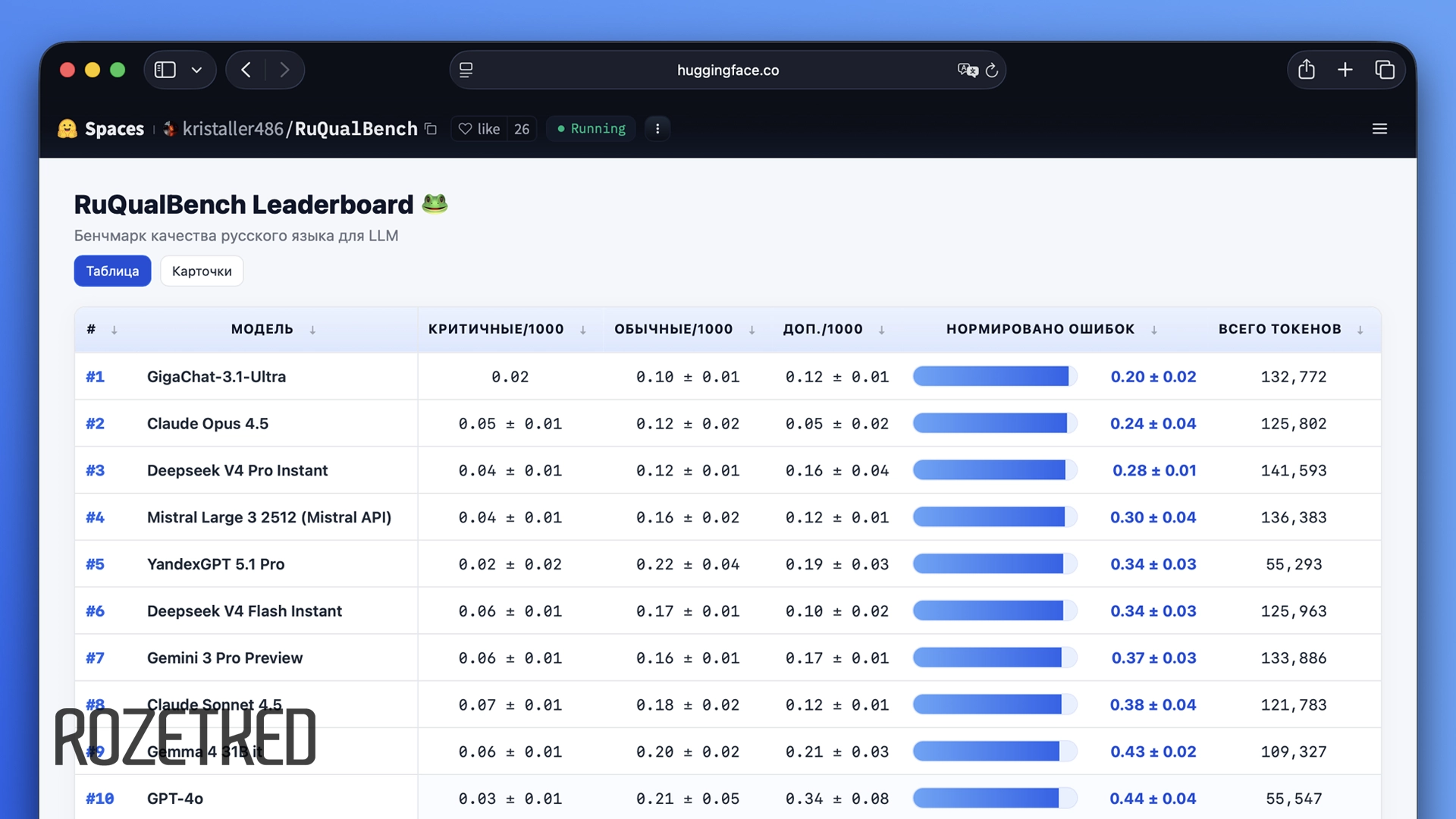
Task: Switch to the Таблица tab
Action: click(112, 271)
